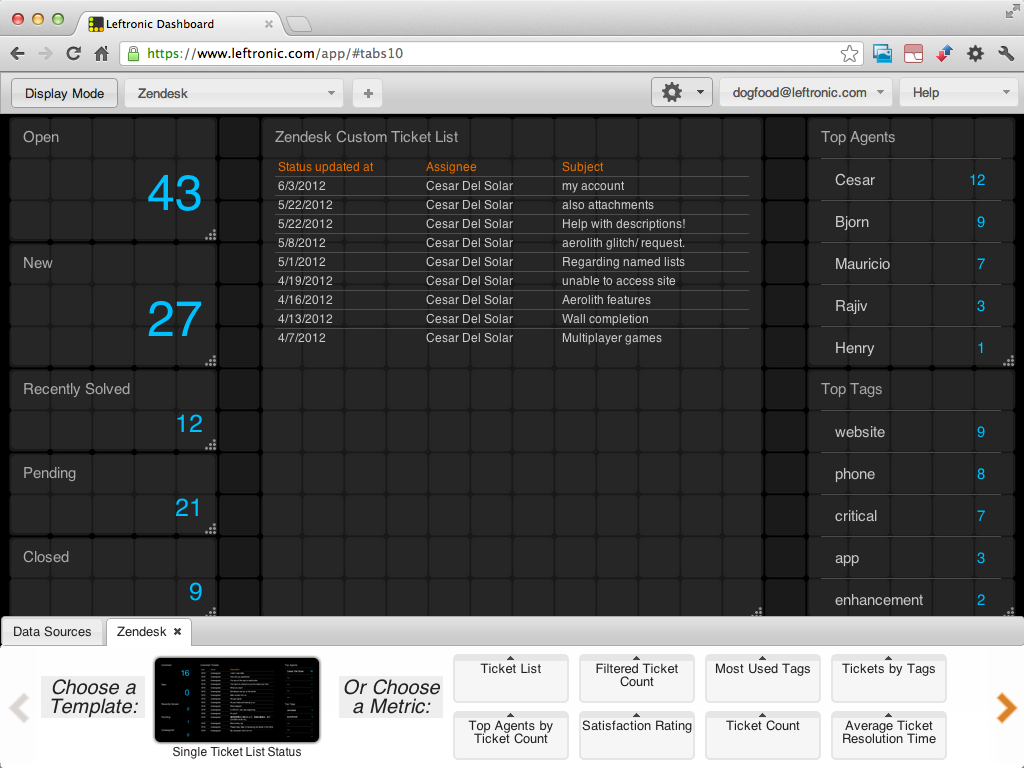Click resize handle on Open widget
This screenshot has height=768, width=1024.
[x=211, y=235]
